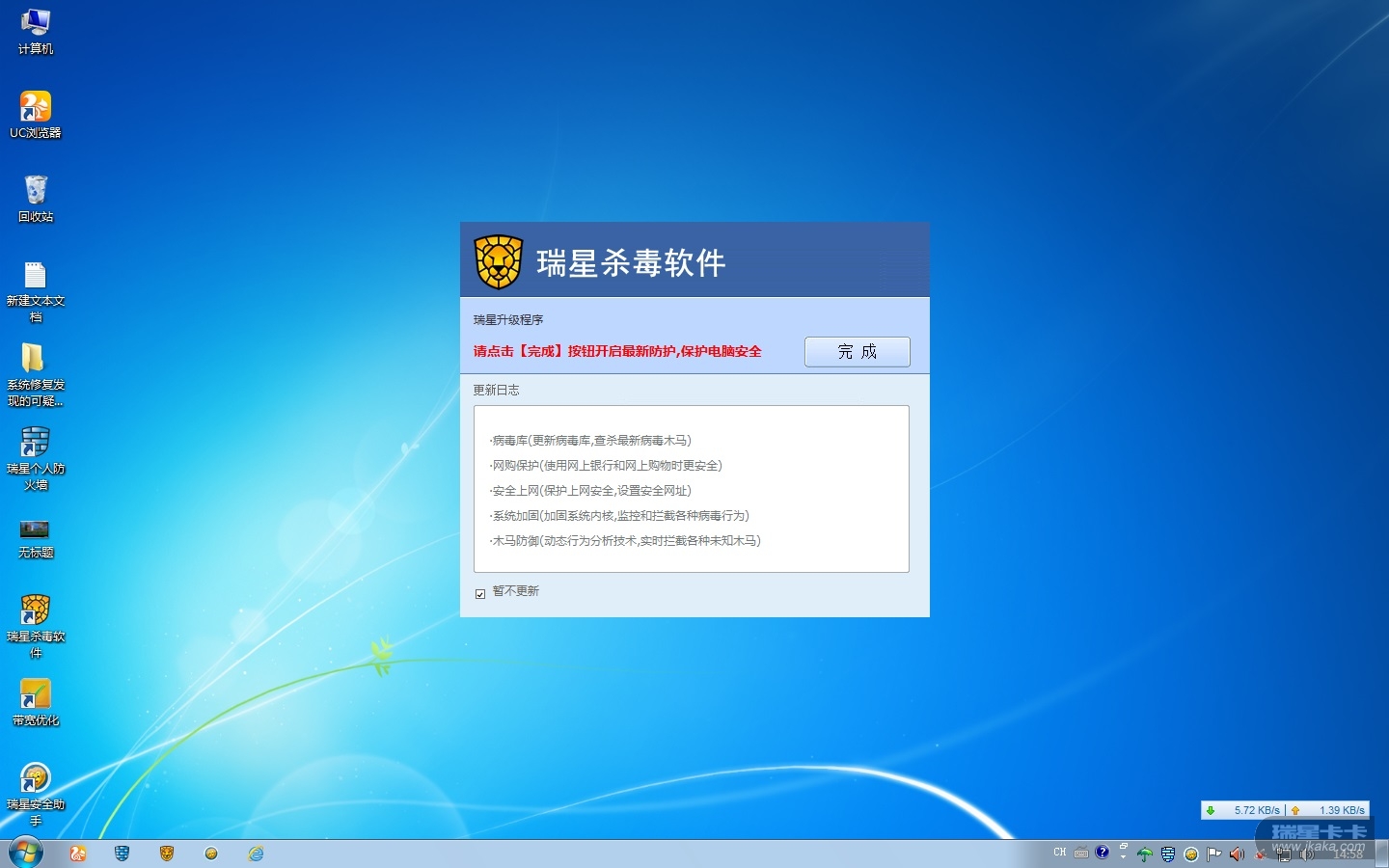
Task: Click the Rising lion logo in the dialog header
Action: click(x=498, y=262)
